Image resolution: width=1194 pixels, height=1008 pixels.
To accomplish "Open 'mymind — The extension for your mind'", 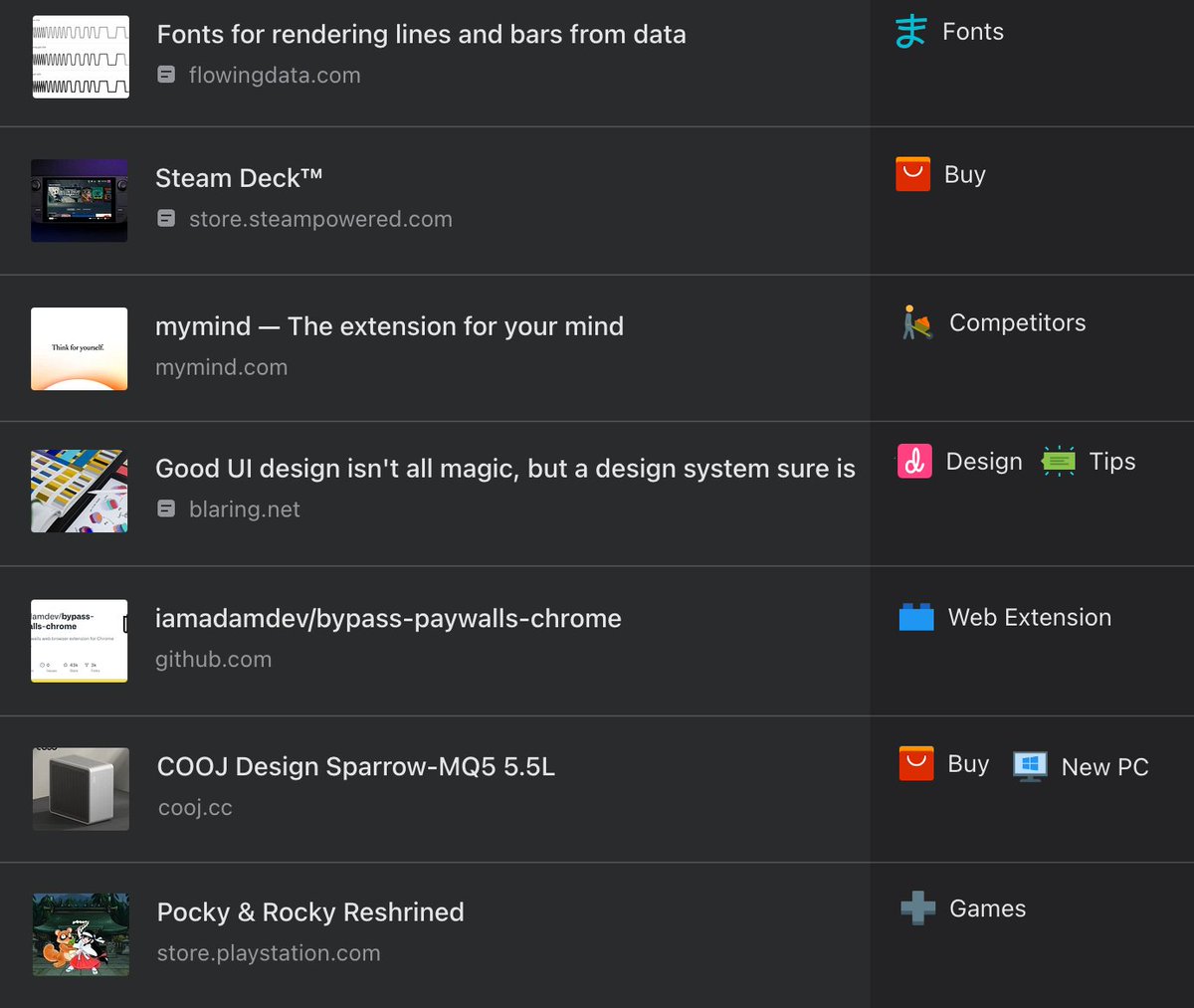I will 389,326.
